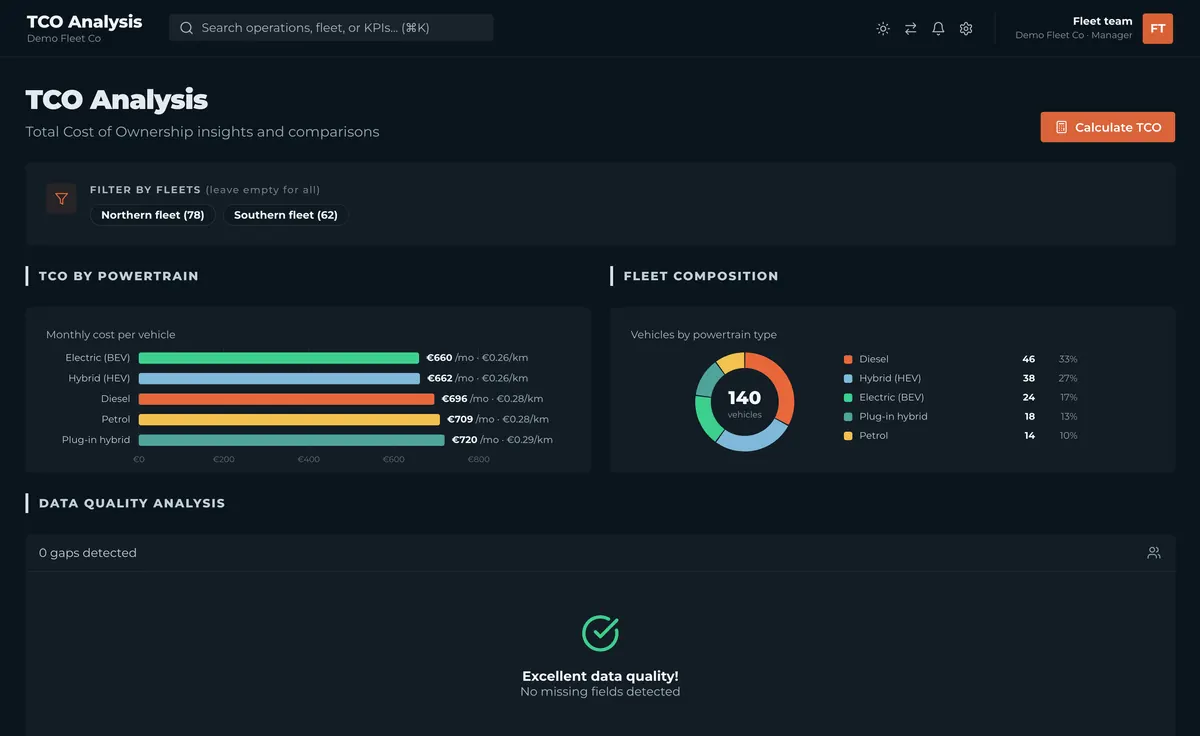Click the '0 gaps detected' text
This screenshot has height=736, width=1200.
(88, 553)
